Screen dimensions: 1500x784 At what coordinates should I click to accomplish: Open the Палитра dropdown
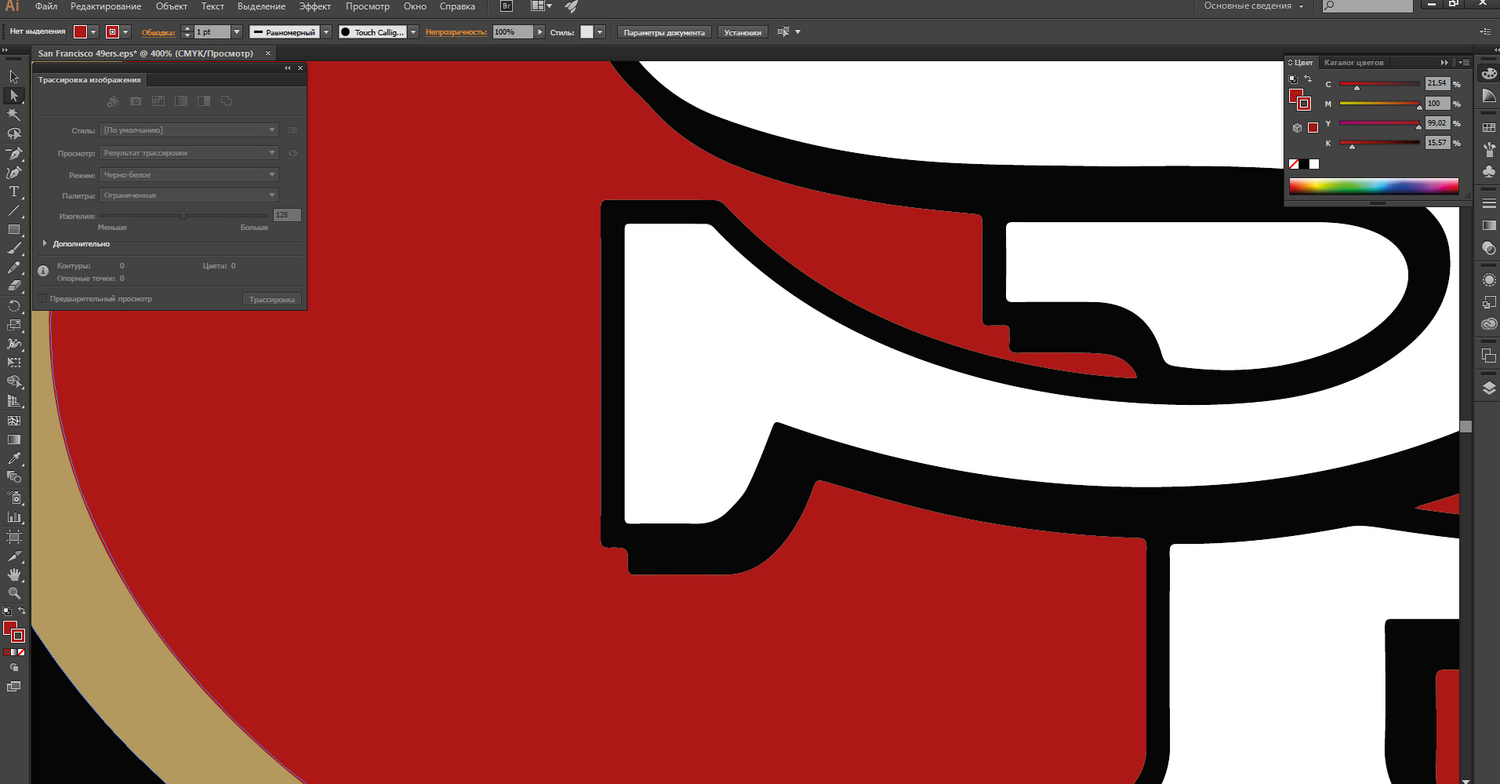(x=189, y=196)
